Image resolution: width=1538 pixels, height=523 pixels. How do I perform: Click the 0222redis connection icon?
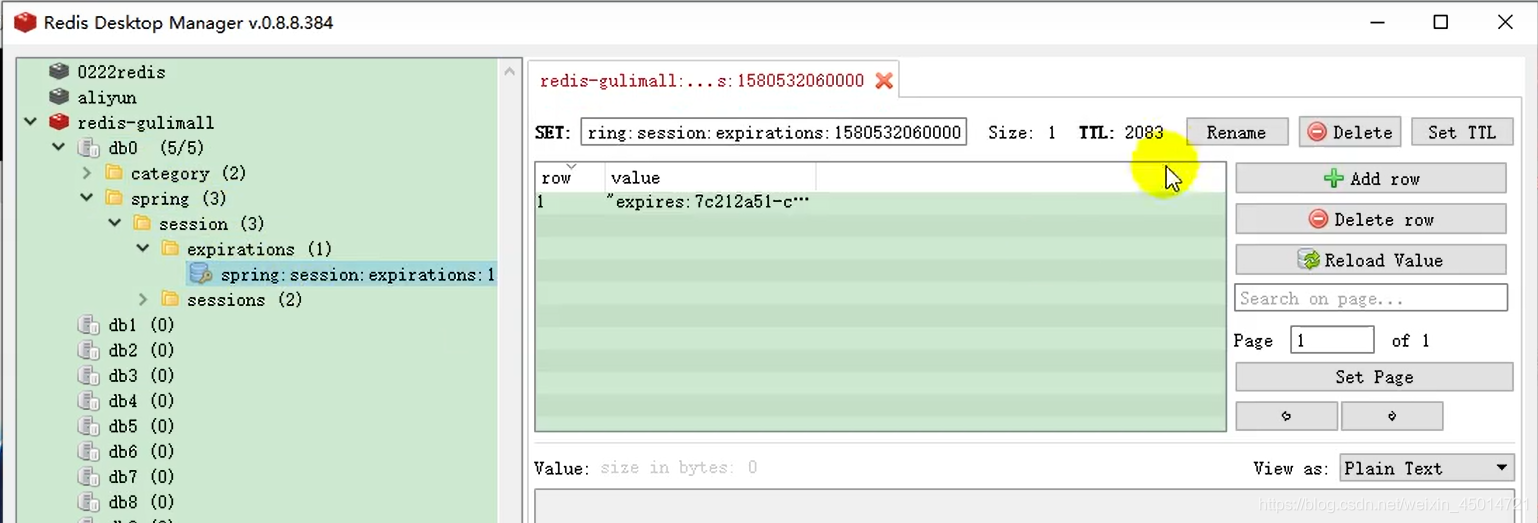click(x=59, y=72)
